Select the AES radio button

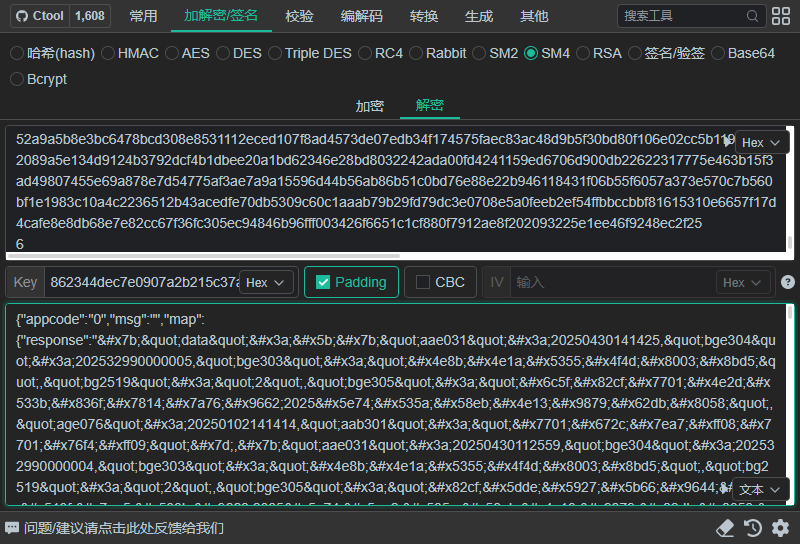click(172, 53)
